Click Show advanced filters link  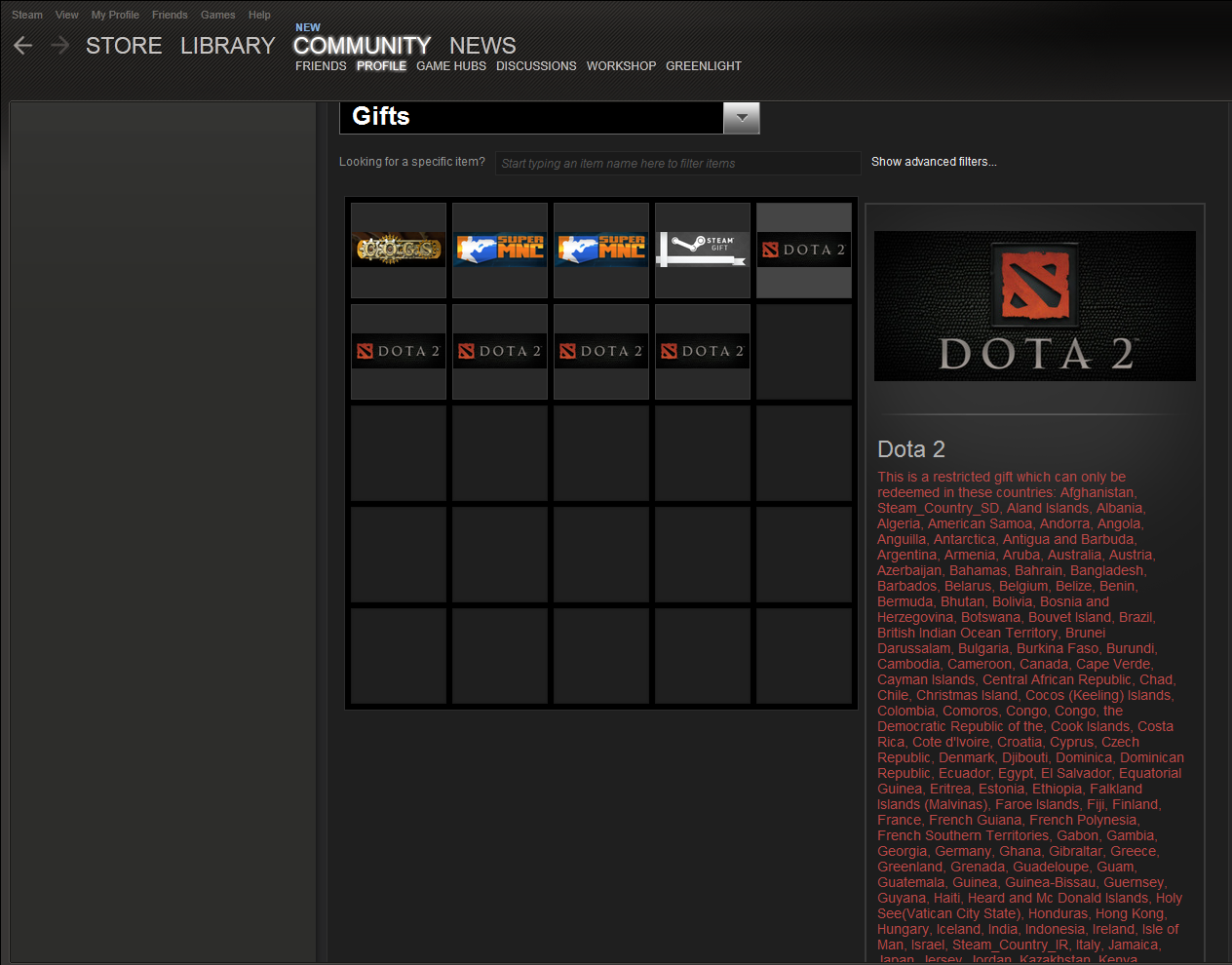tap(934, 162)
